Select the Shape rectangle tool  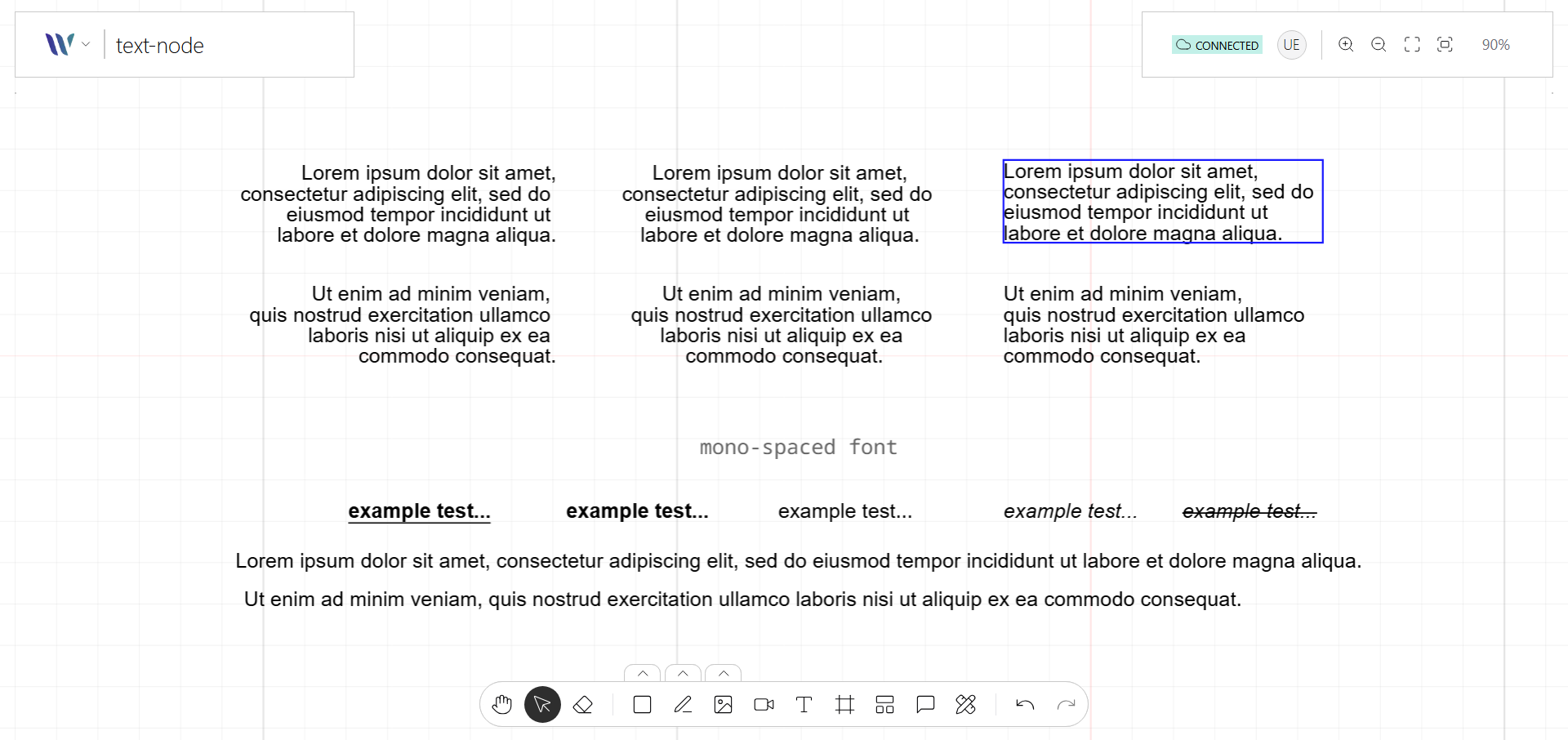coord(641,704)
